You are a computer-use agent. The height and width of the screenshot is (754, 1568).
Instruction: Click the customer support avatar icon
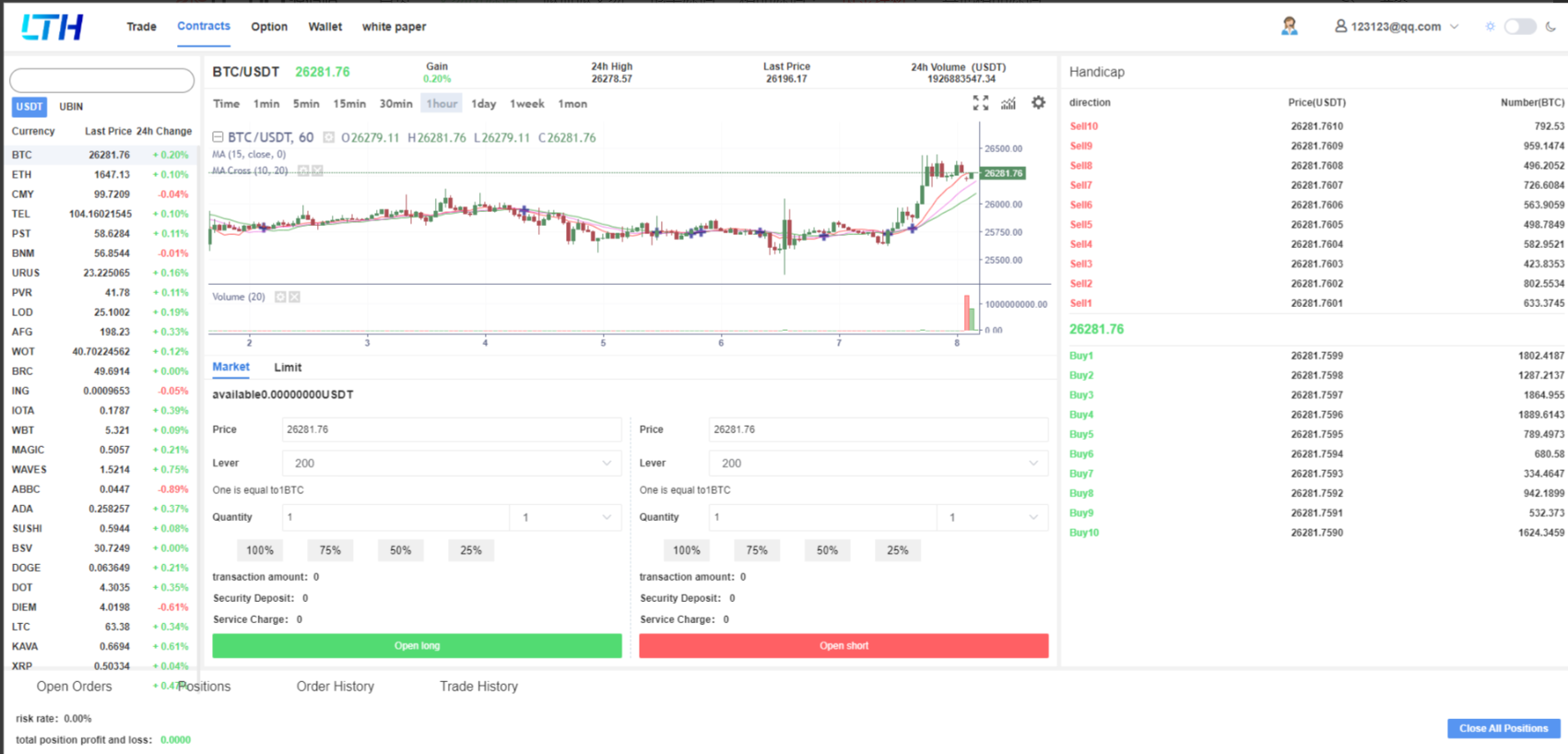1289,27
